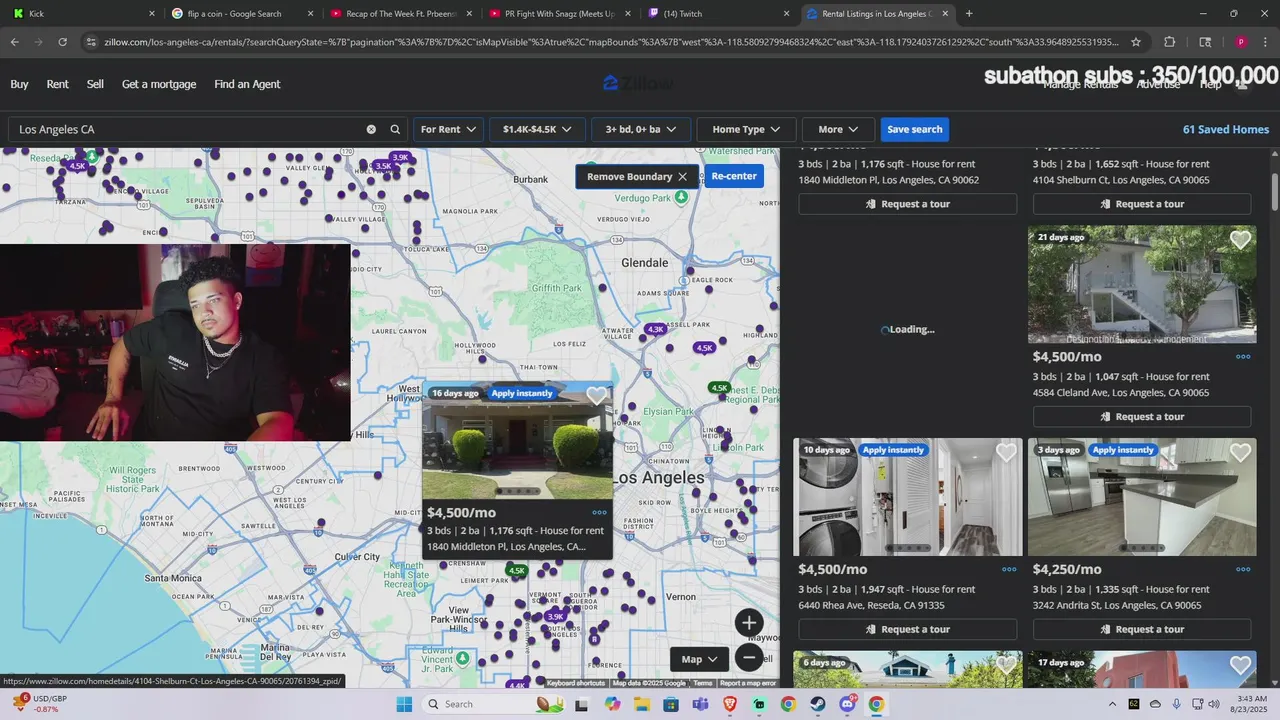The image size is (1280, 720).
Task: Click the Re-center map button
Action: click(x=734, y=176)
